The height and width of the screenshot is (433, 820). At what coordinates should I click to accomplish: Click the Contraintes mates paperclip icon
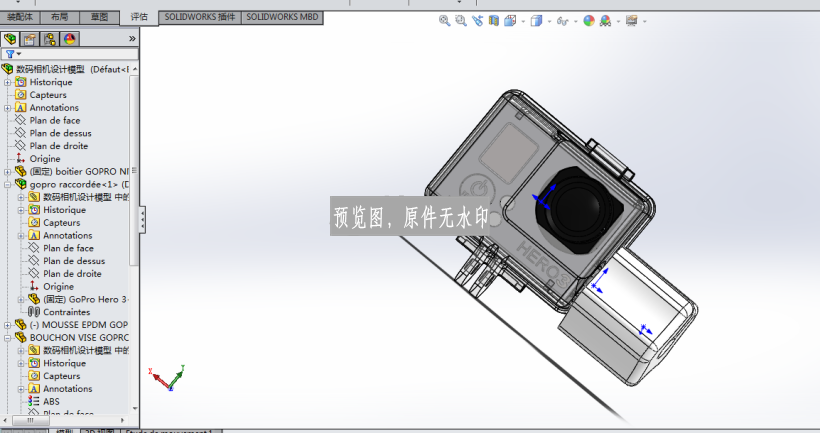pos(34,312)
